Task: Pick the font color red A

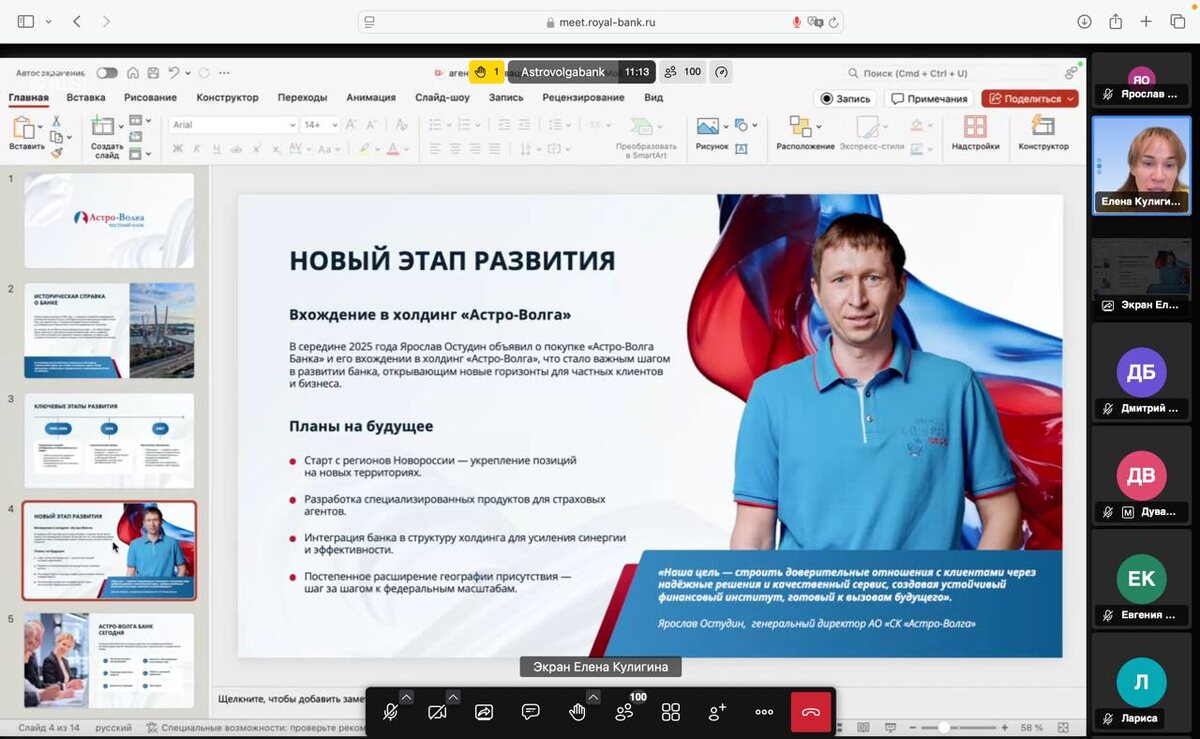Action: click(392, 149)
